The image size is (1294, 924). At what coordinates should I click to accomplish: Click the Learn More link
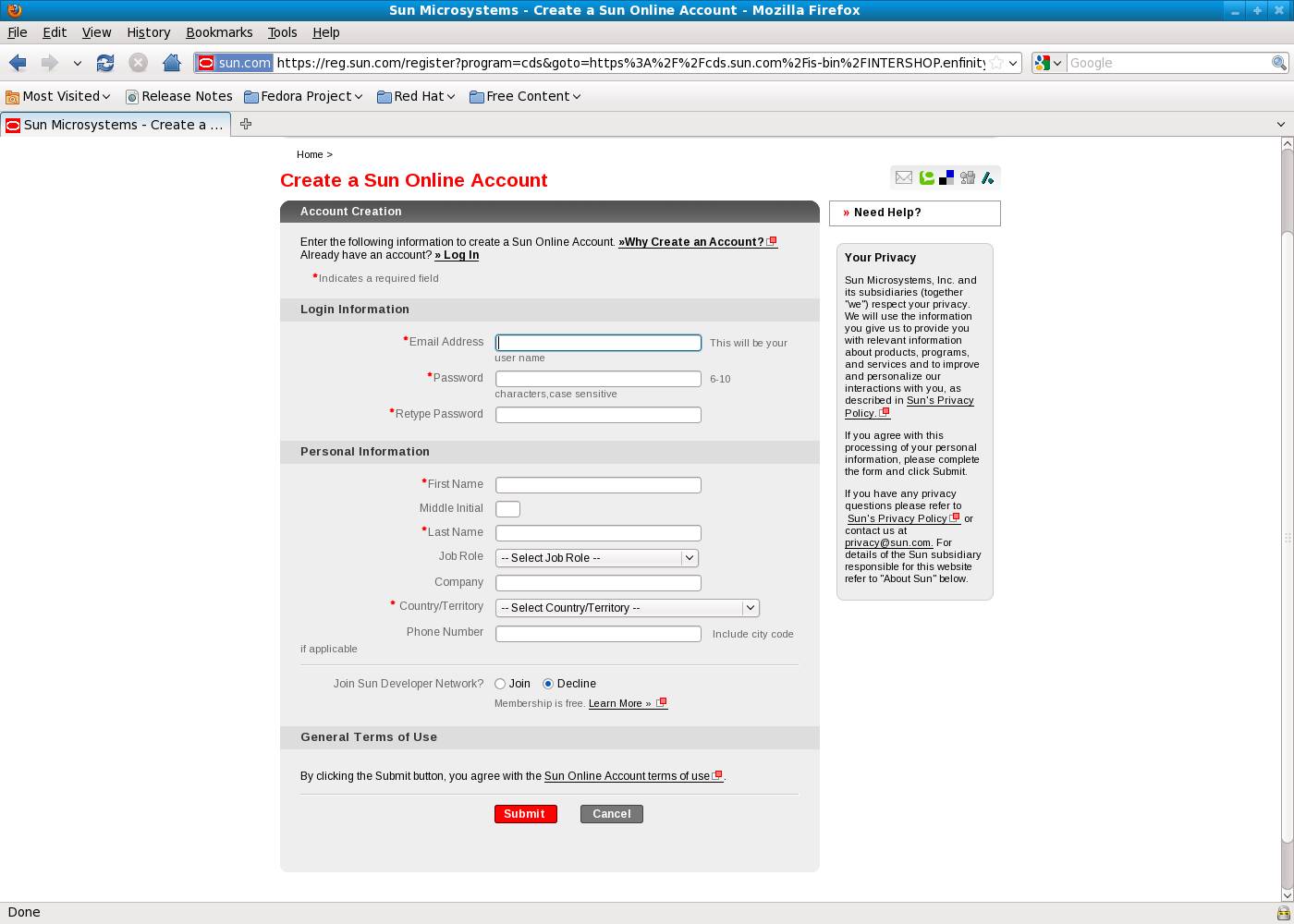(627, 703)
